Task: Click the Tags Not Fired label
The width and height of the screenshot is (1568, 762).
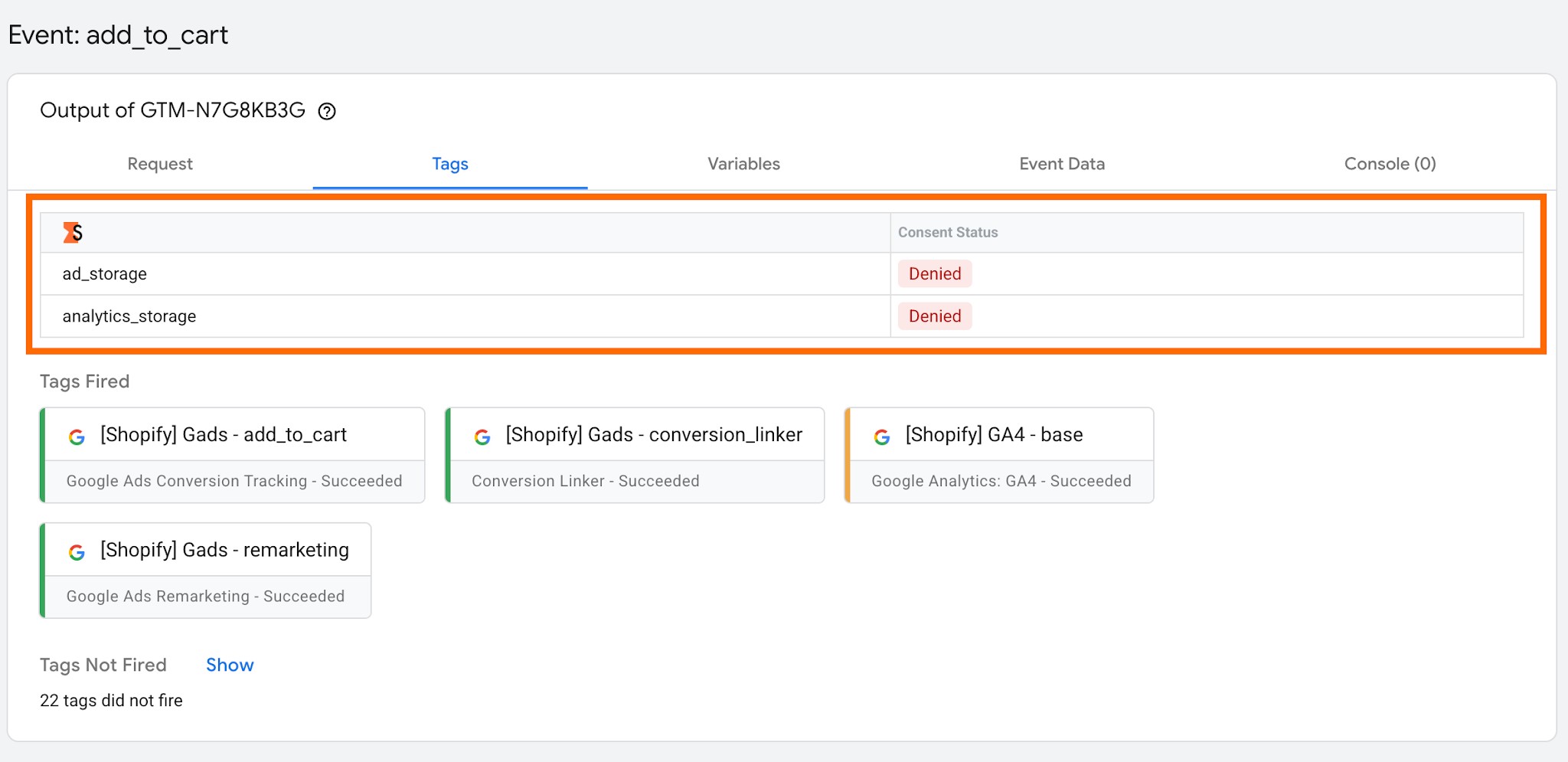Action: (103, 665)
